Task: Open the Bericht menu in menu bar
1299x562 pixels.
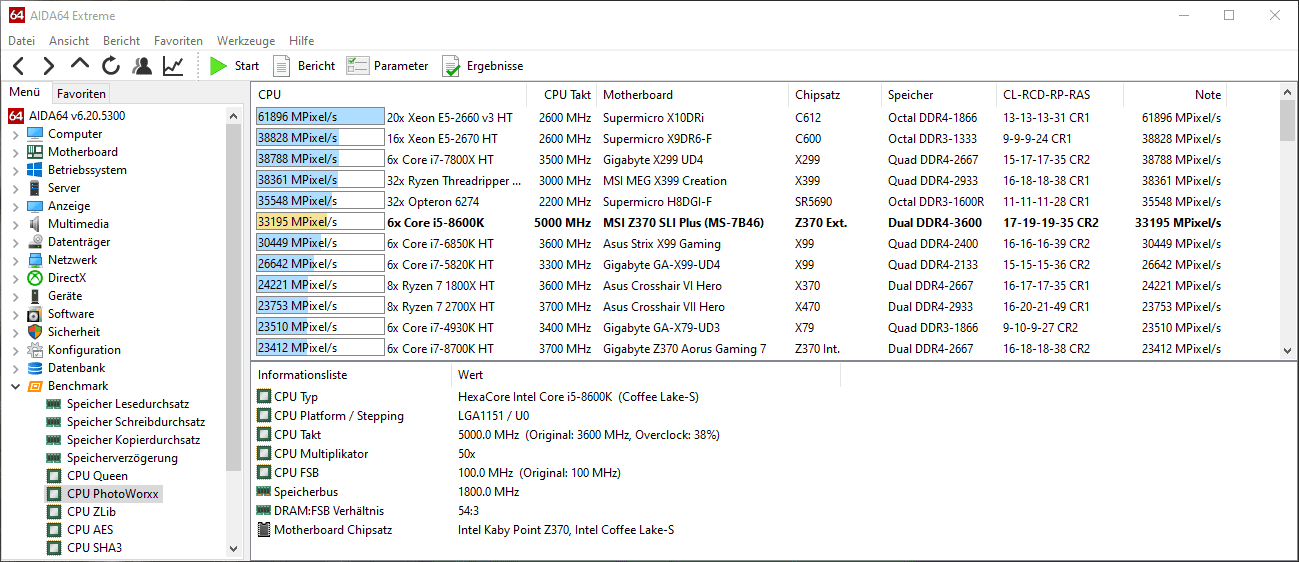Action: (x=121, y=41)
